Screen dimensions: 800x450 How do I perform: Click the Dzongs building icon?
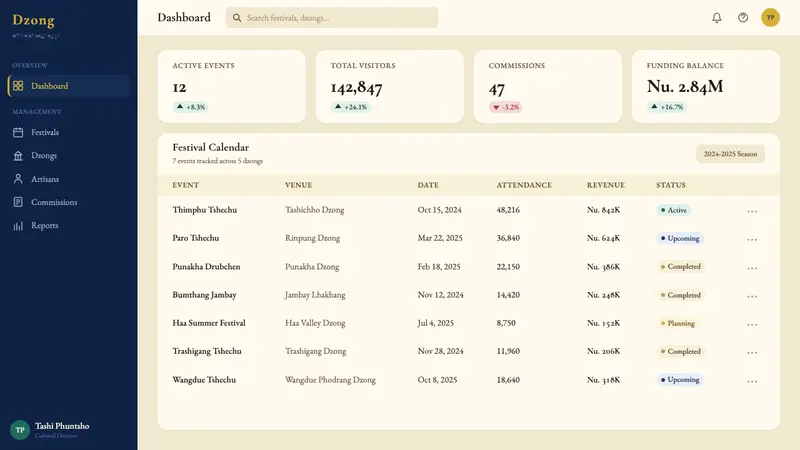pos(18,156)
